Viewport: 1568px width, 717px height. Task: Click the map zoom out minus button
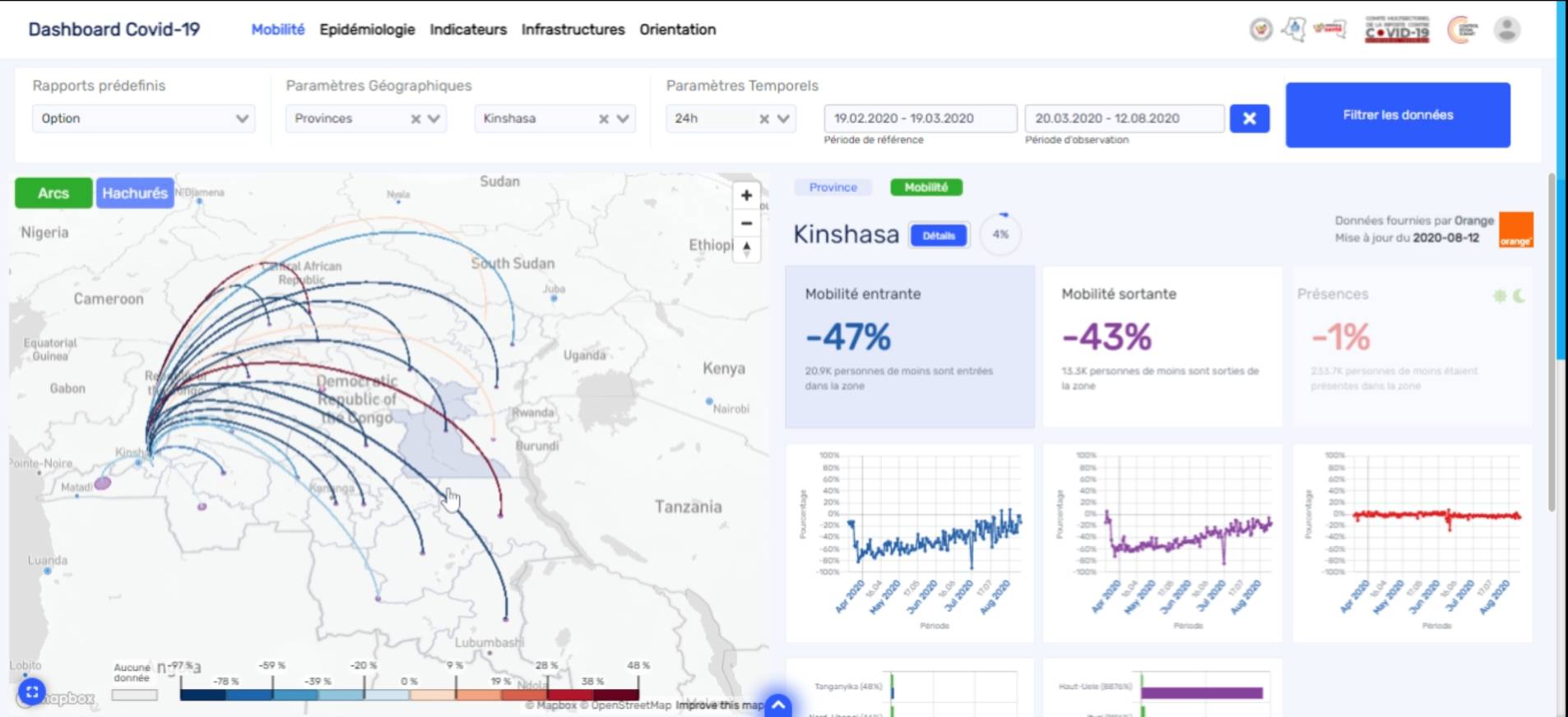tap(746, 224)
